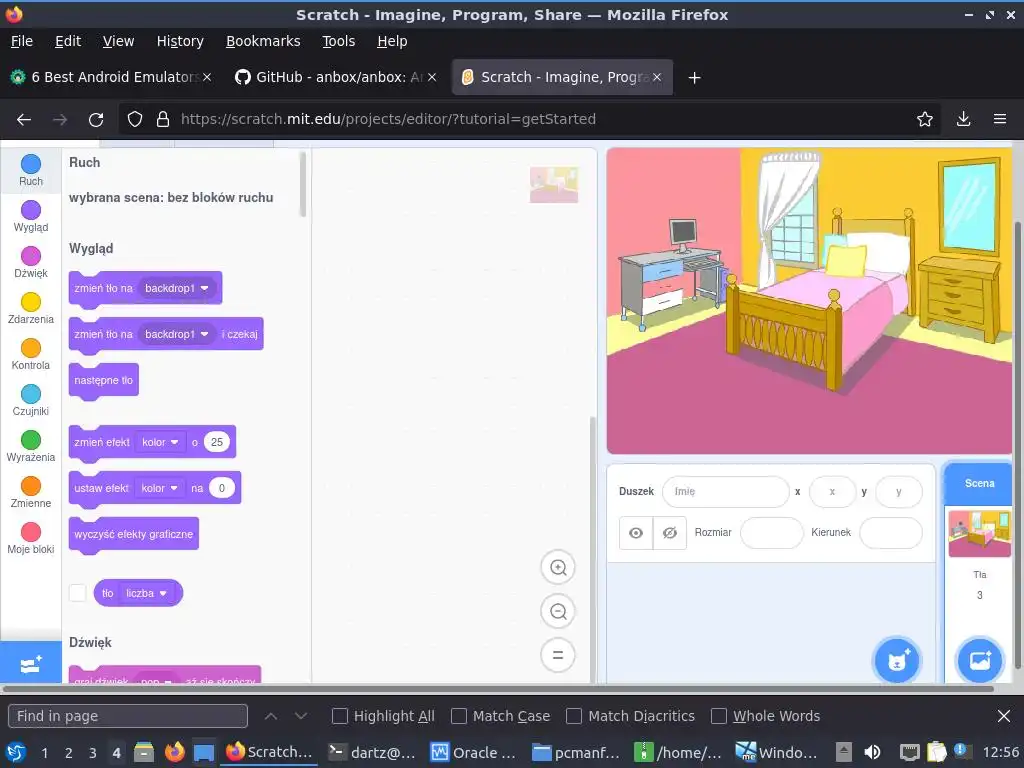1024x768 pixels.
Task: Select the Czujniki sensing category circle
Action: (x=31, y=394)
